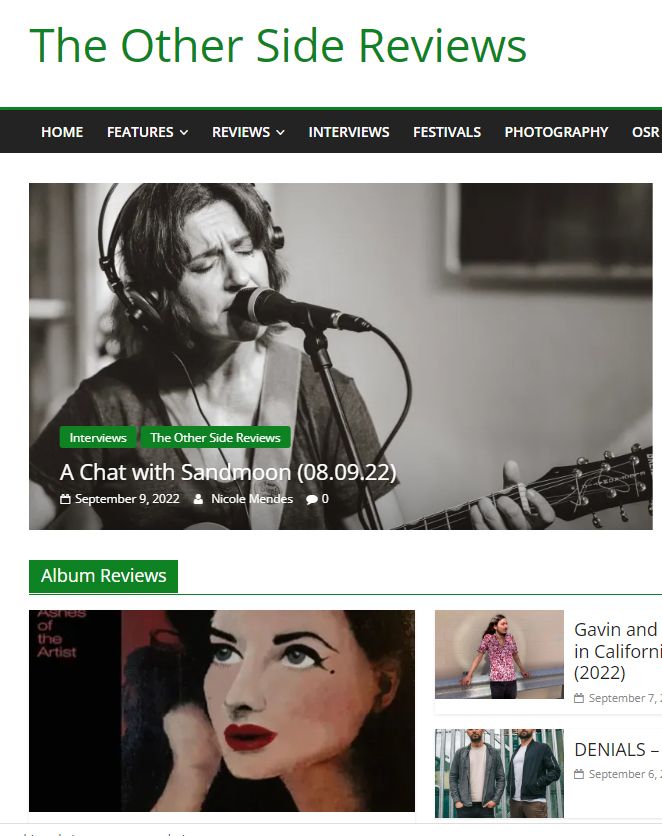662x836 pixels.
Task: Open the Ashes of the Artist album thumbnail
Action: point(222,711)
